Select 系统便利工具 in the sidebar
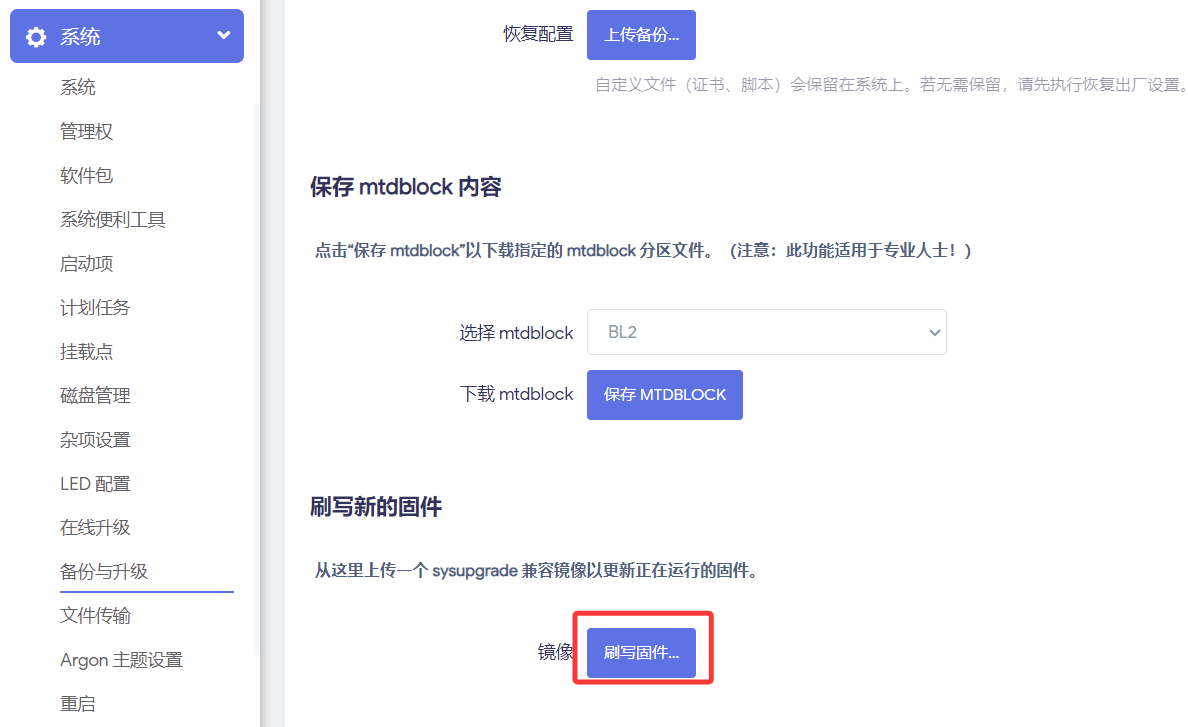 112,220
